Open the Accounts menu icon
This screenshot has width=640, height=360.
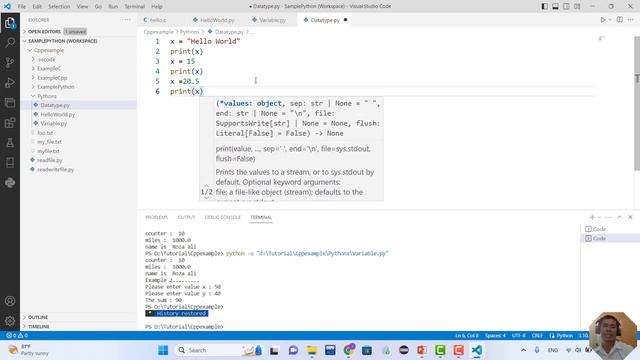pos(10,301)
